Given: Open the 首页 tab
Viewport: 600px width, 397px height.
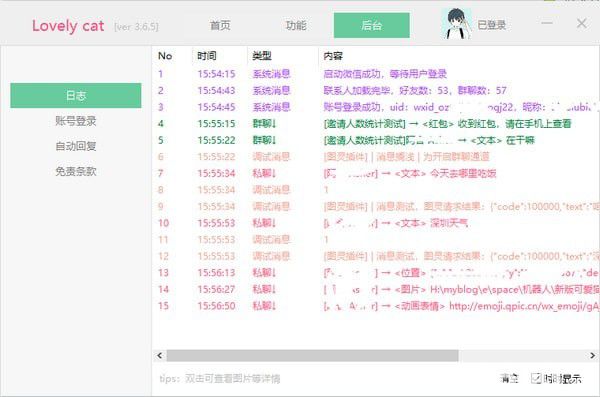Looking at the screenshot, I should pos(220,25).
